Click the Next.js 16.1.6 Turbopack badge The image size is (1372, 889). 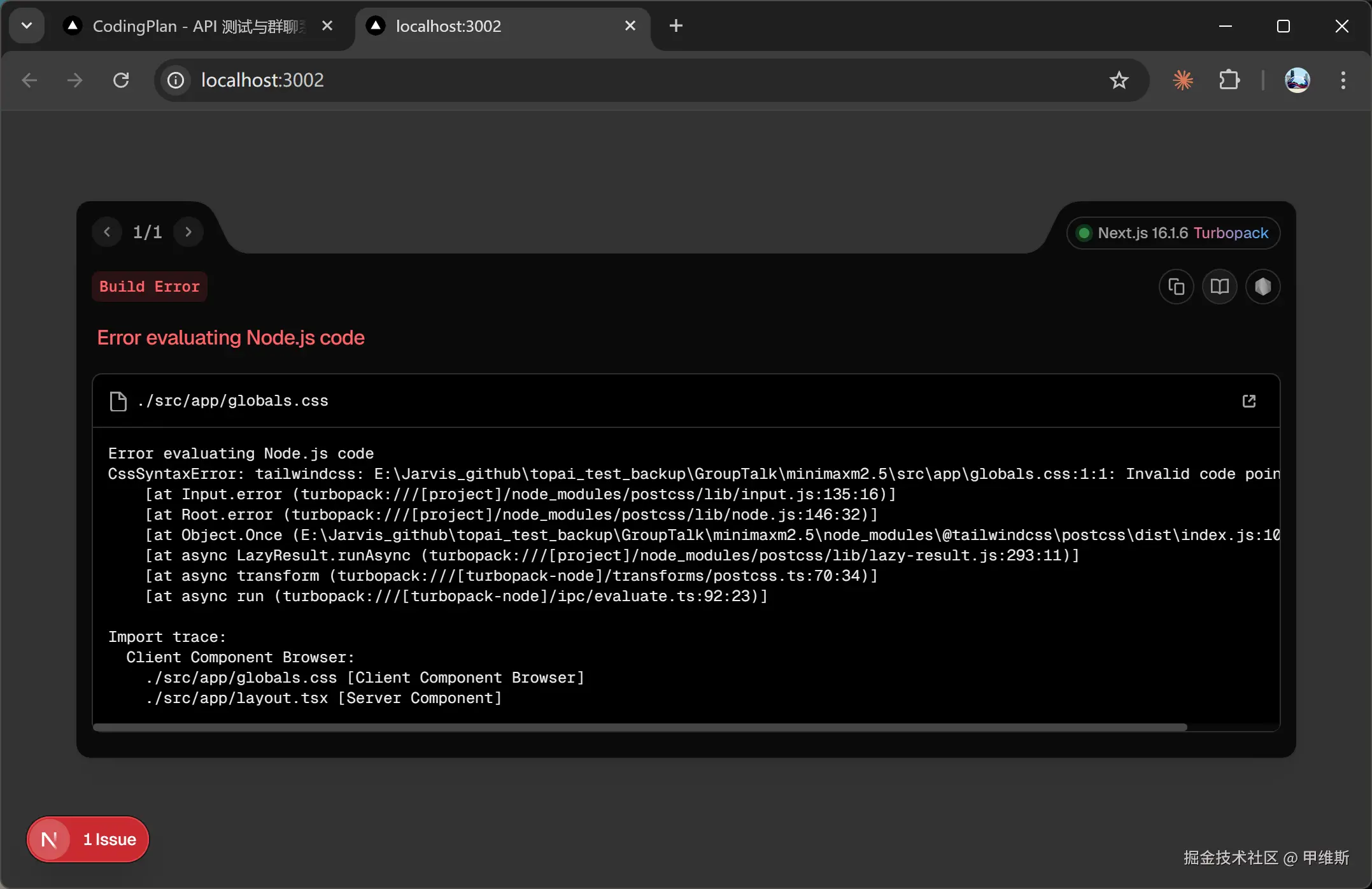(1173, 233)
